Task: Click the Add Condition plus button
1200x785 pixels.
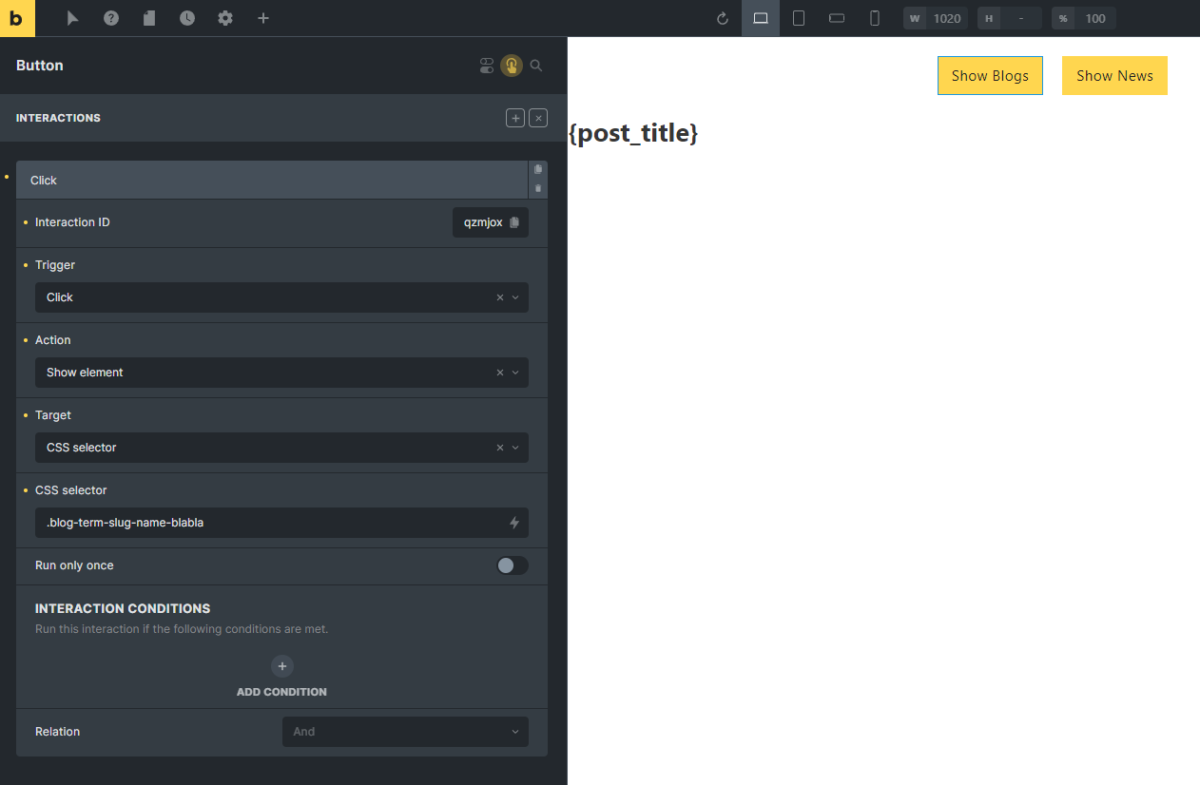Action: click(x=282, y=666)
